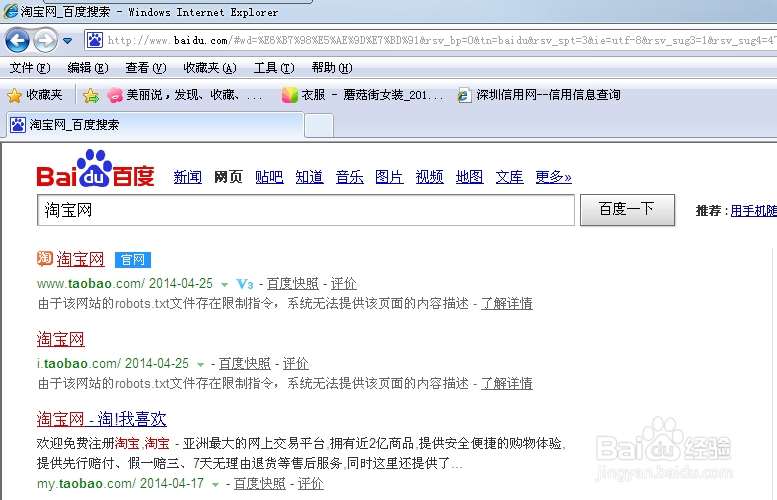
Task: Click the my.taobao.com/ green URL text
Action: click(86, 484)
